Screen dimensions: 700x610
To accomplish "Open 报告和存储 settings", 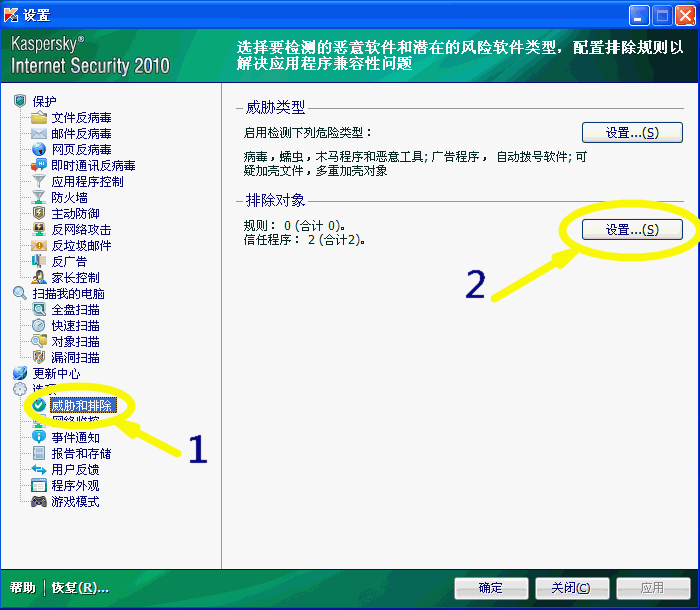I will [x=81, y=454].
